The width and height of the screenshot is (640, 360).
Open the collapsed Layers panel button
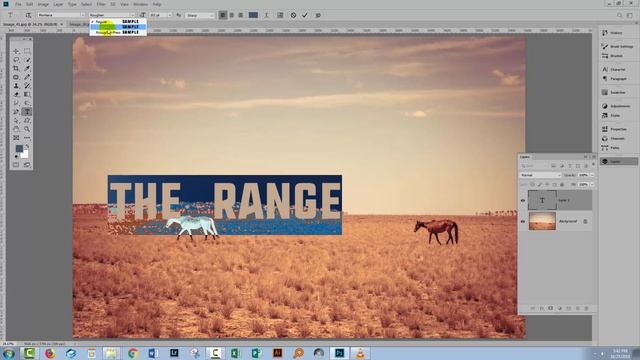click(619, 162)
